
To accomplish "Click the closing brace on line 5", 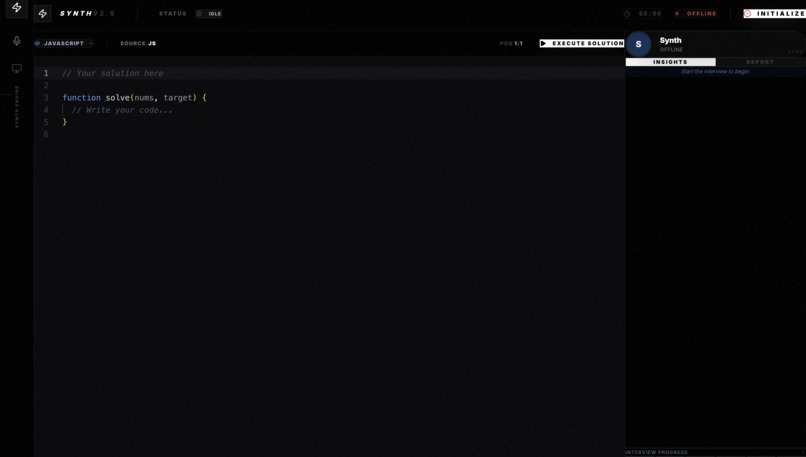I will (x=65, y=122).
